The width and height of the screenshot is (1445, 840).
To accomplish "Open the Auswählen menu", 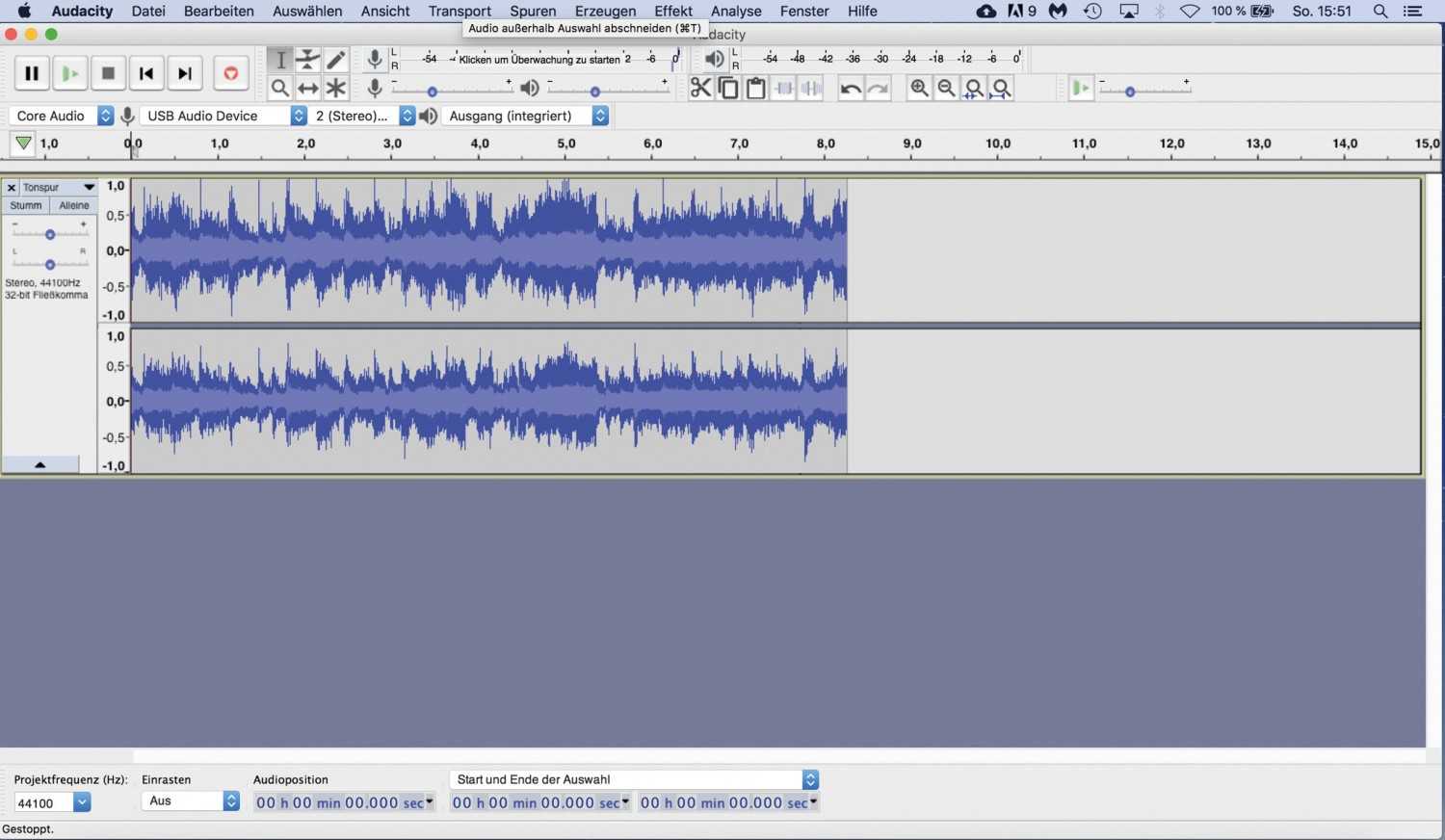I will 307,11.
